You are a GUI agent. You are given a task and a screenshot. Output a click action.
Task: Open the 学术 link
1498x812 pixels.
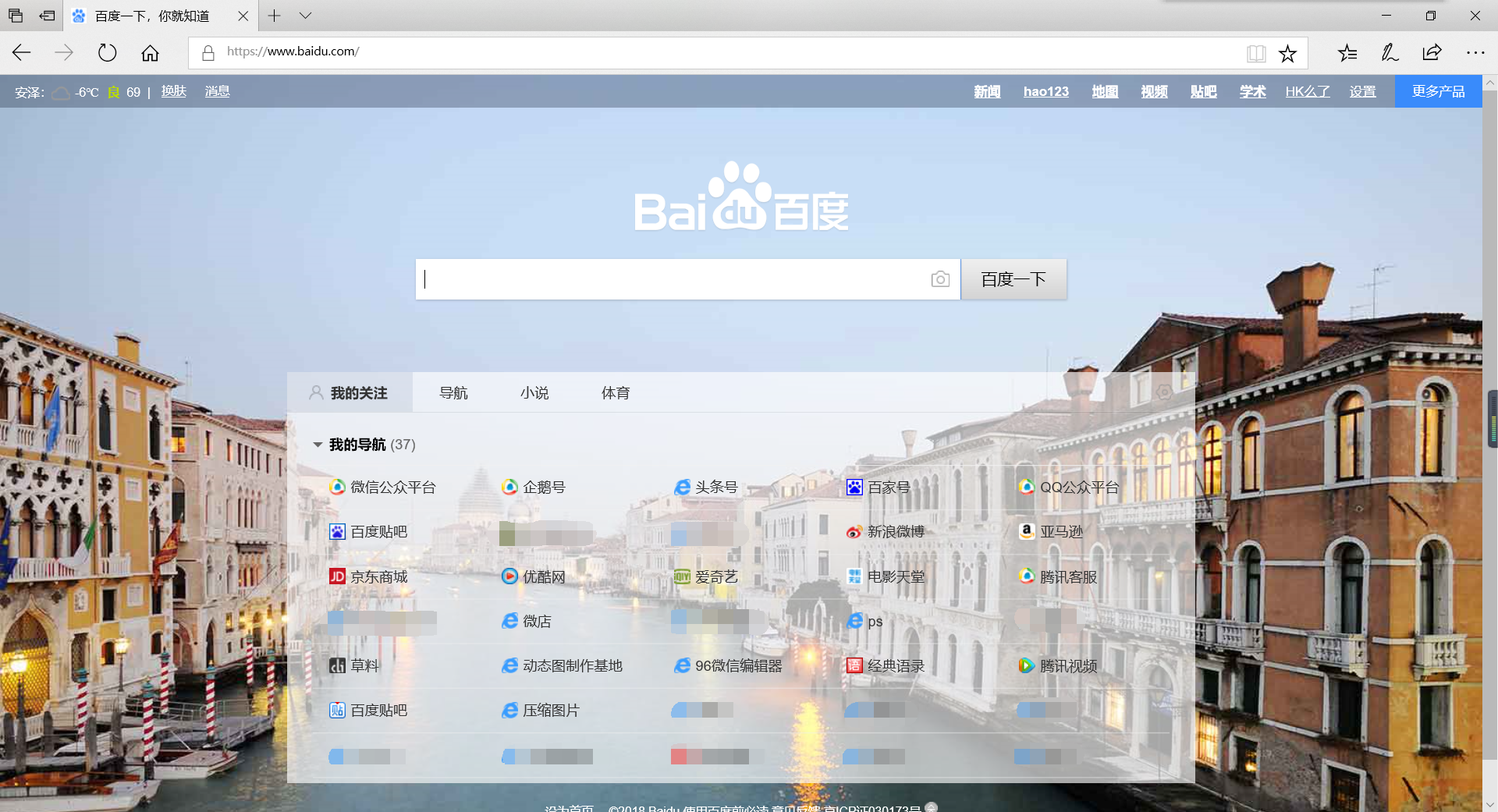(x=1252, y=91)
